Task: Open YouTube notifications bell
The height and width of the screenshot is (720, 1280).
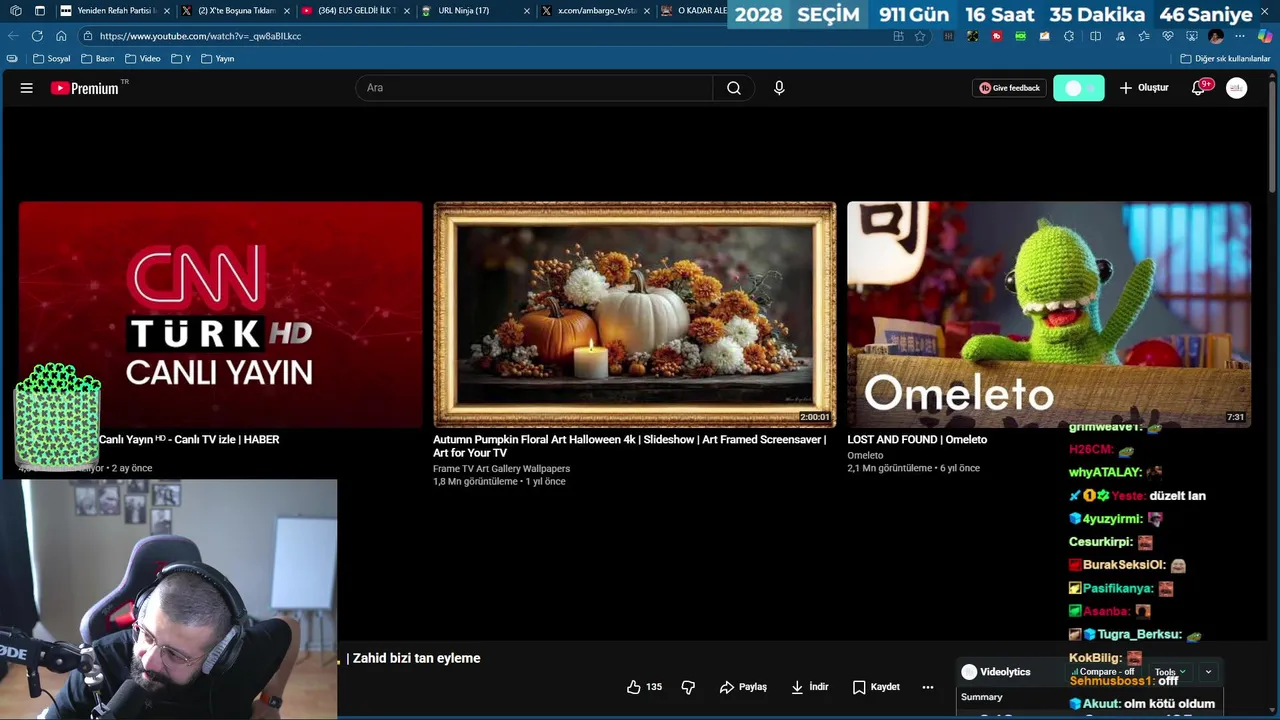Action: (1198, 88)
